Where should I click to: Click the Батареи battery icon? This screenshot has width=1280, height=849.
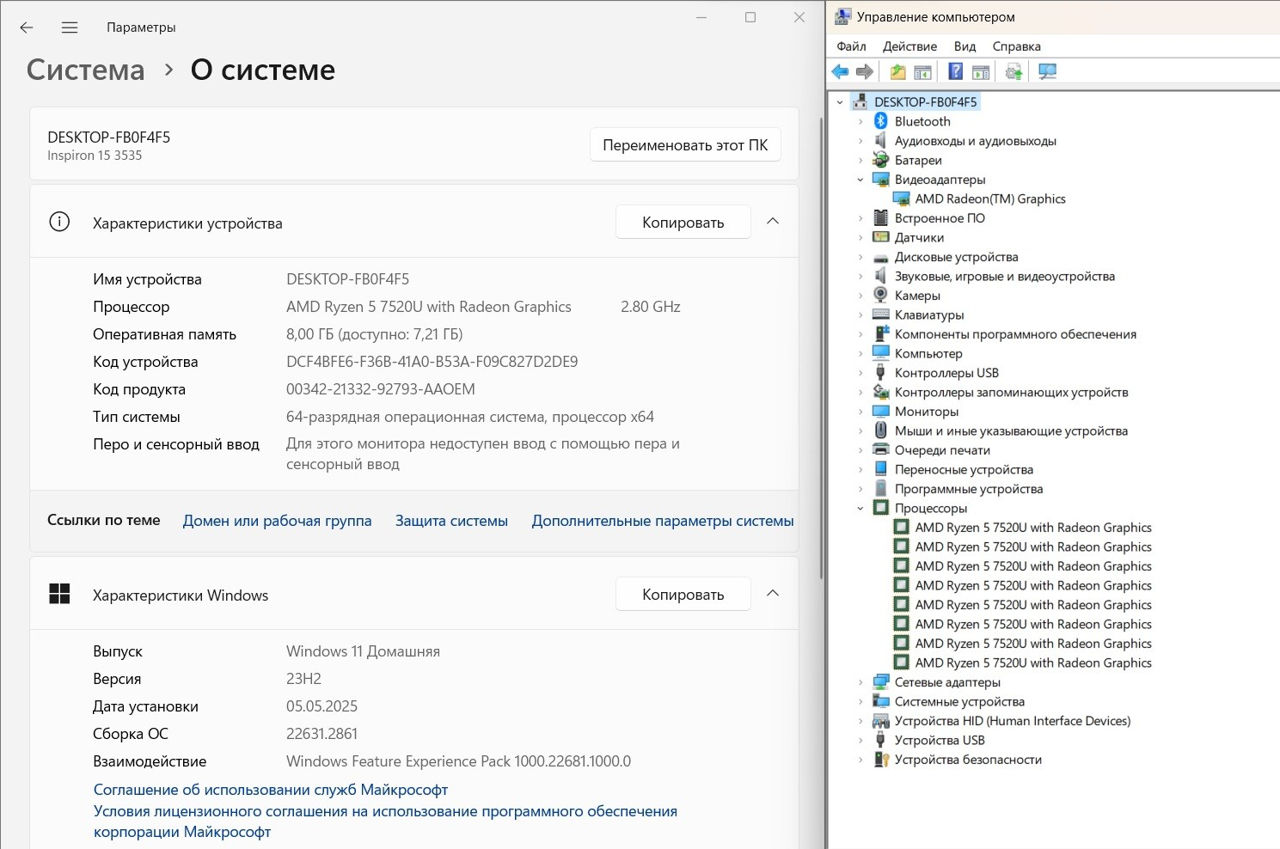point(881,160)
